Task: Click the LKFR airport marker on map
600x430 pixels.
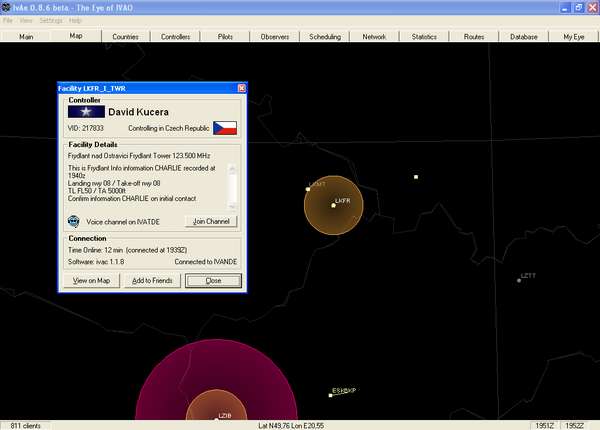Action: pyautogui.click(x=333, y=205)
